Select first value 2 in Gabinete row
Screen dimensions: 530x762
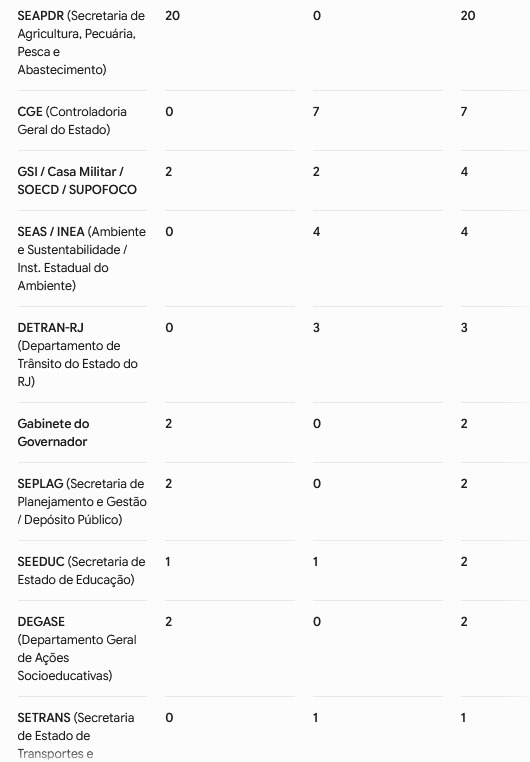(169, 424)
